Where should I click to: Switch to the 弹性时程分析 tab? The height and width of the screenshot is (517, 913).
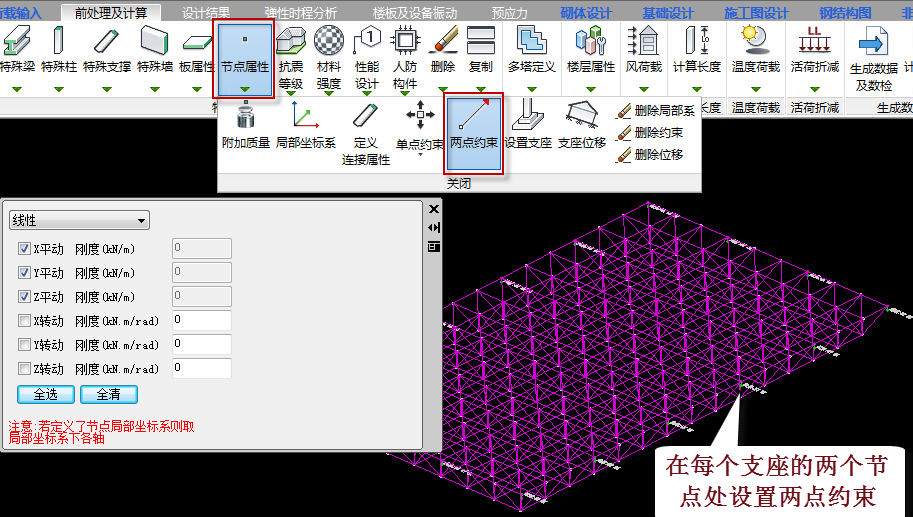pyautogui.click(x=300, y=12)
